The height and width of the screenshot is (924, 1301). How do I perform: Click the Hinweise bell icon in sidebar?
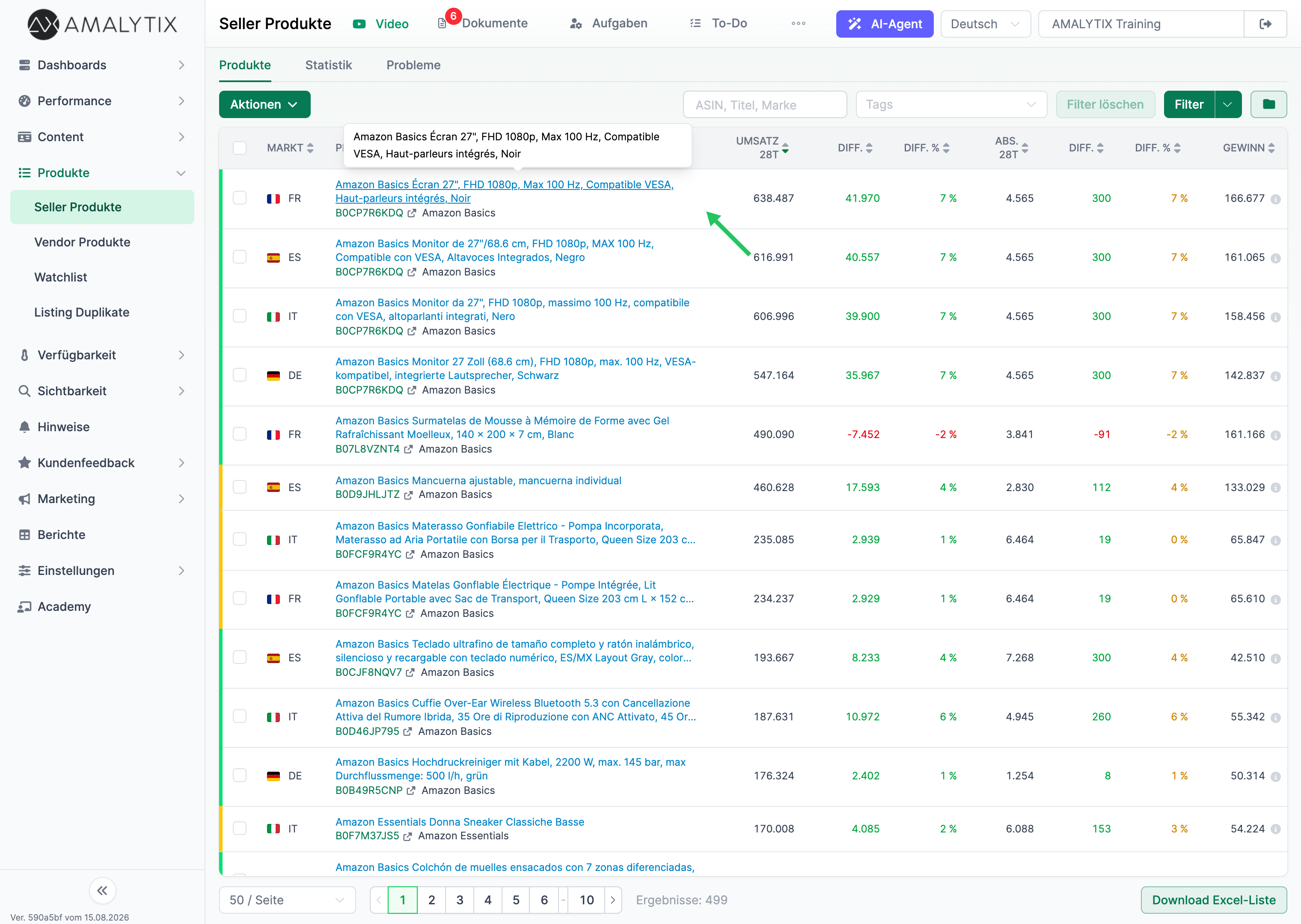24,427
